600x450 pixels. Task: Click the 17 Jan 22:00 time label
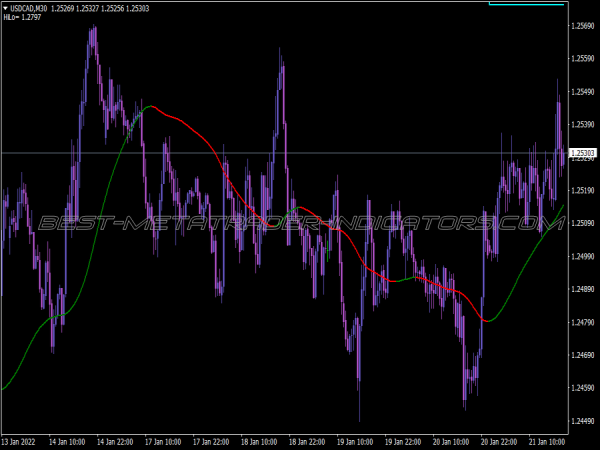click(211, 442)
